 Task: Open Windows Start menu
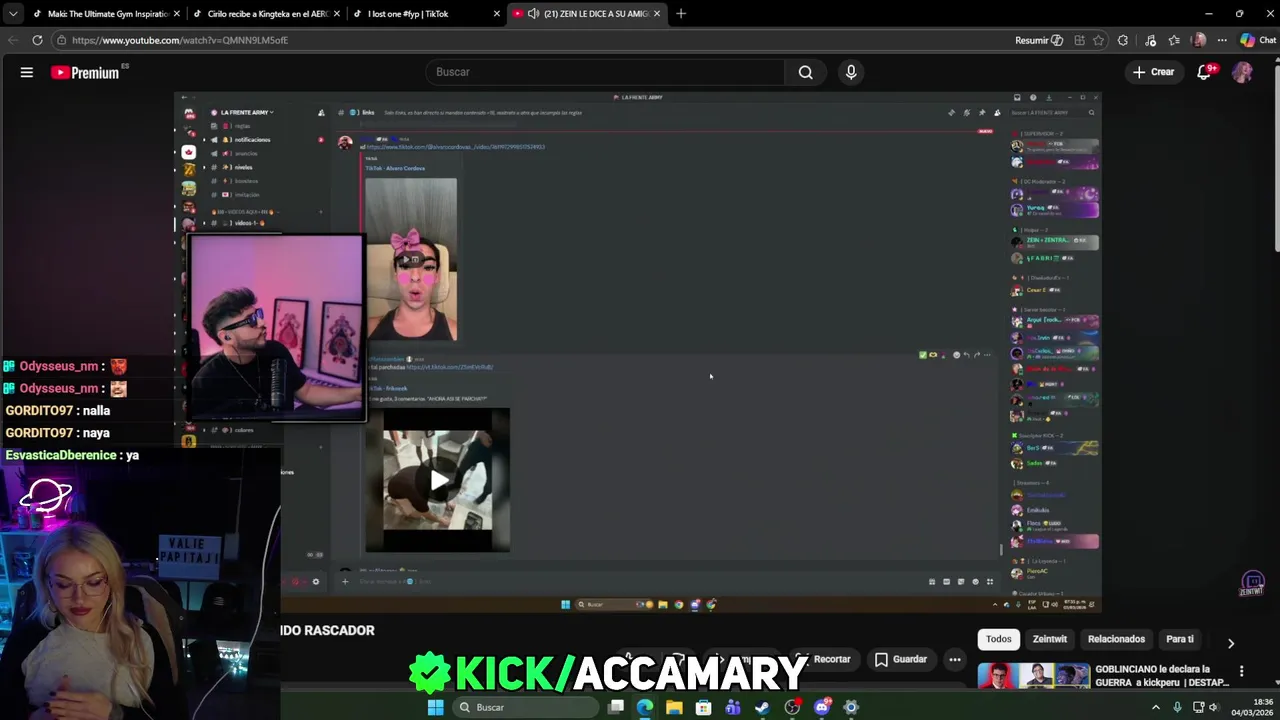click(x=435, y=707)
